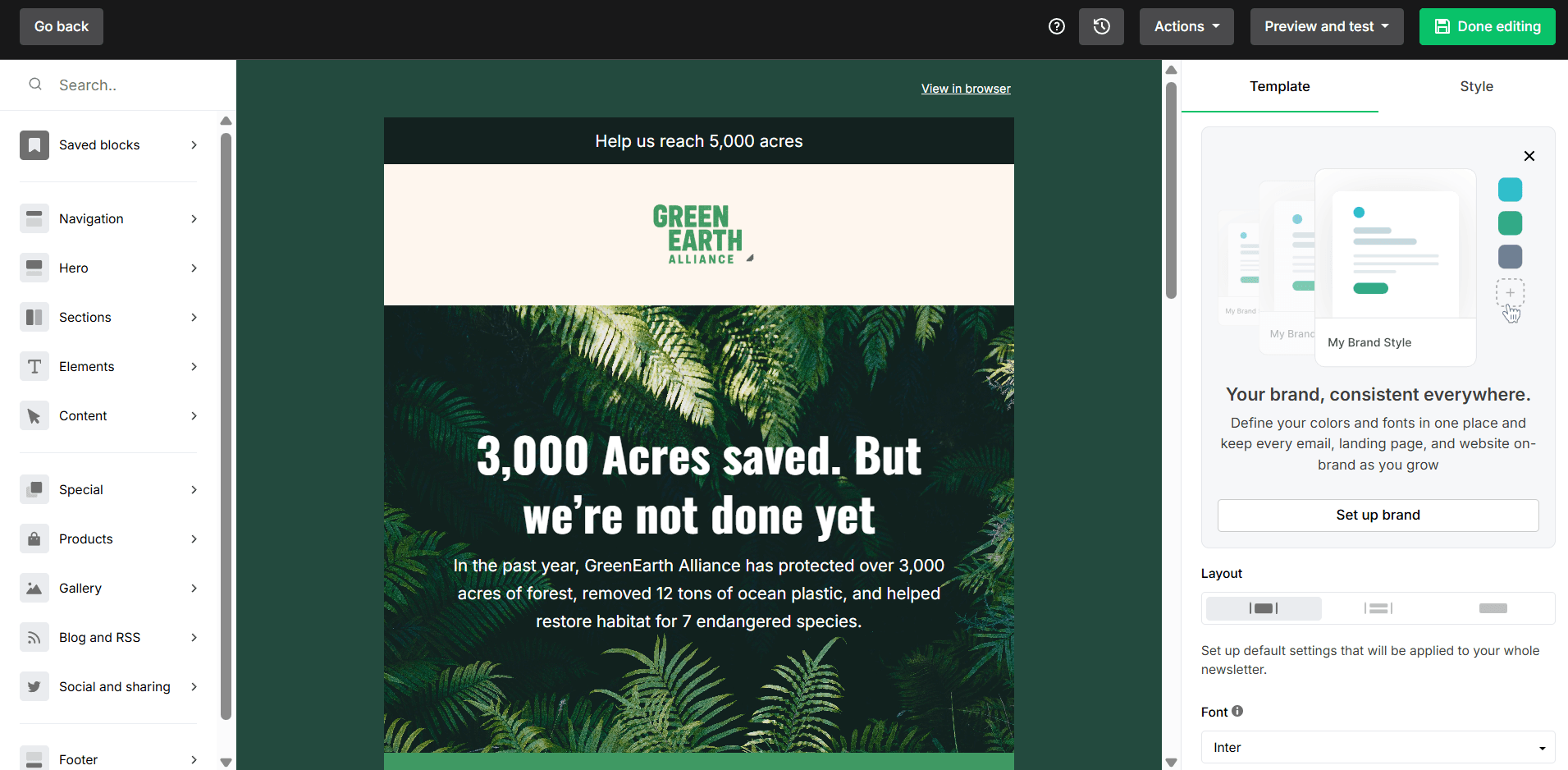Open help question mark icon
Viewport: 1568px width, 770px height.
[x=1057, y=26]
